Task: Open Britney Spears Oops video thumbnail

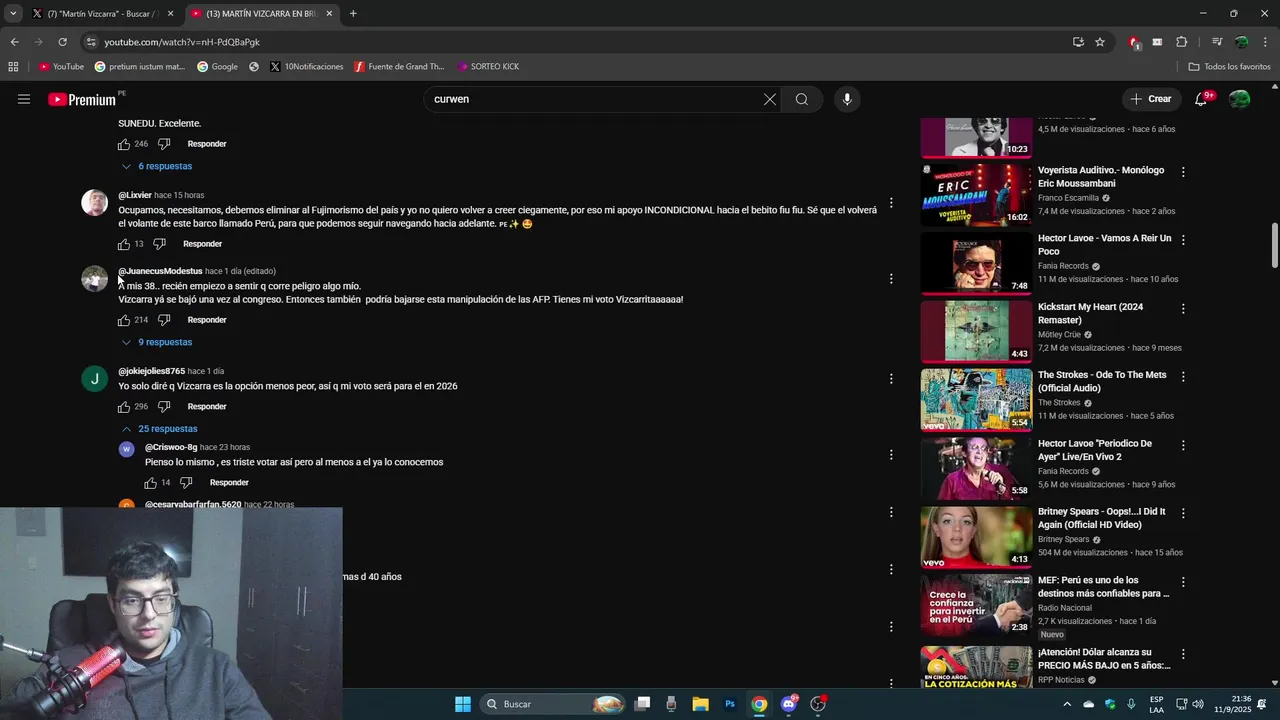Action: pos(976,536)
